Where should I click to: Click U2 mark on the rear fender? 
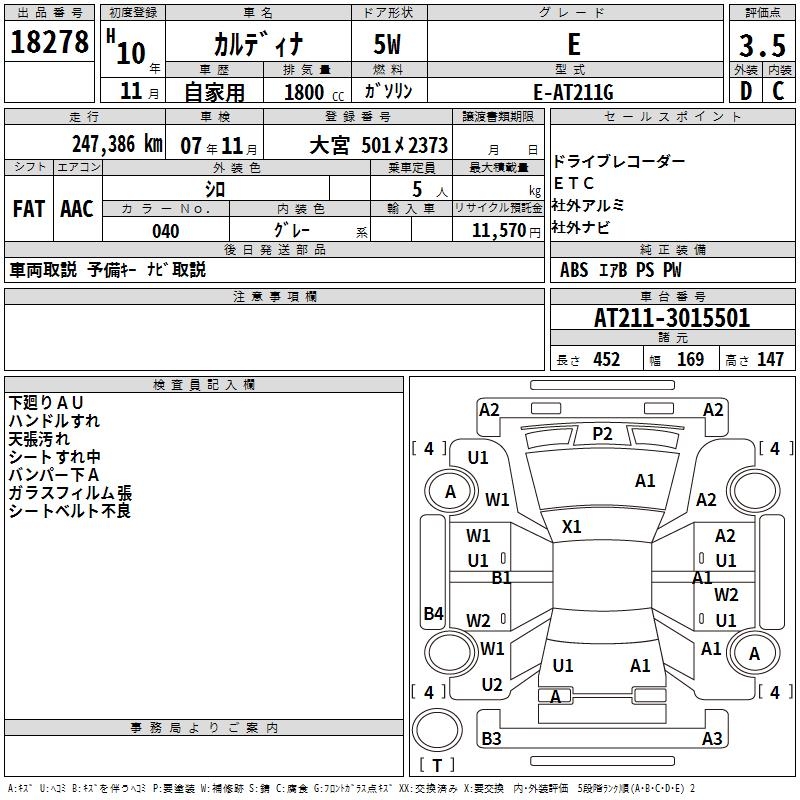(492, 685)
